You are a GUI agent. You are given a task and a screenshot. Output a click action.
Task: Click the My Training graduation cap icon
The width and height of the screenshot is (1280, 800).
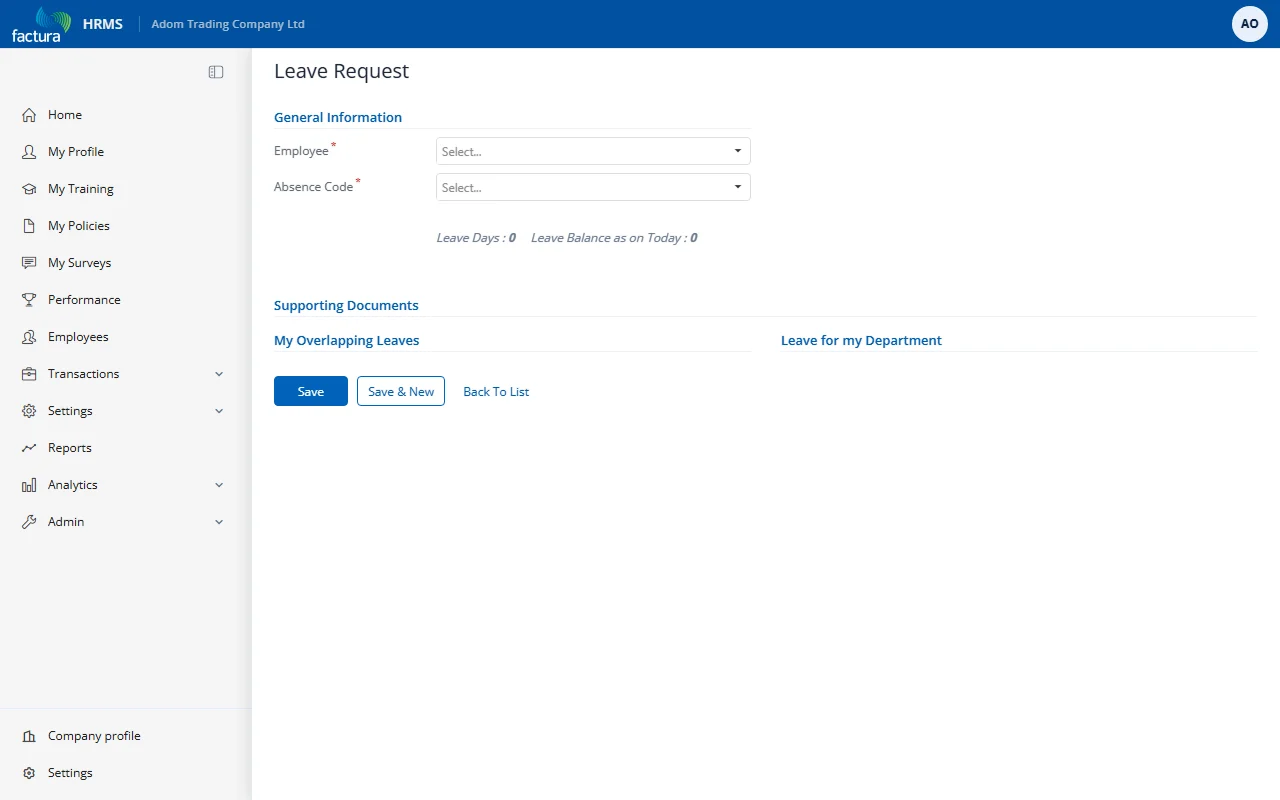(x=29, y=189)
